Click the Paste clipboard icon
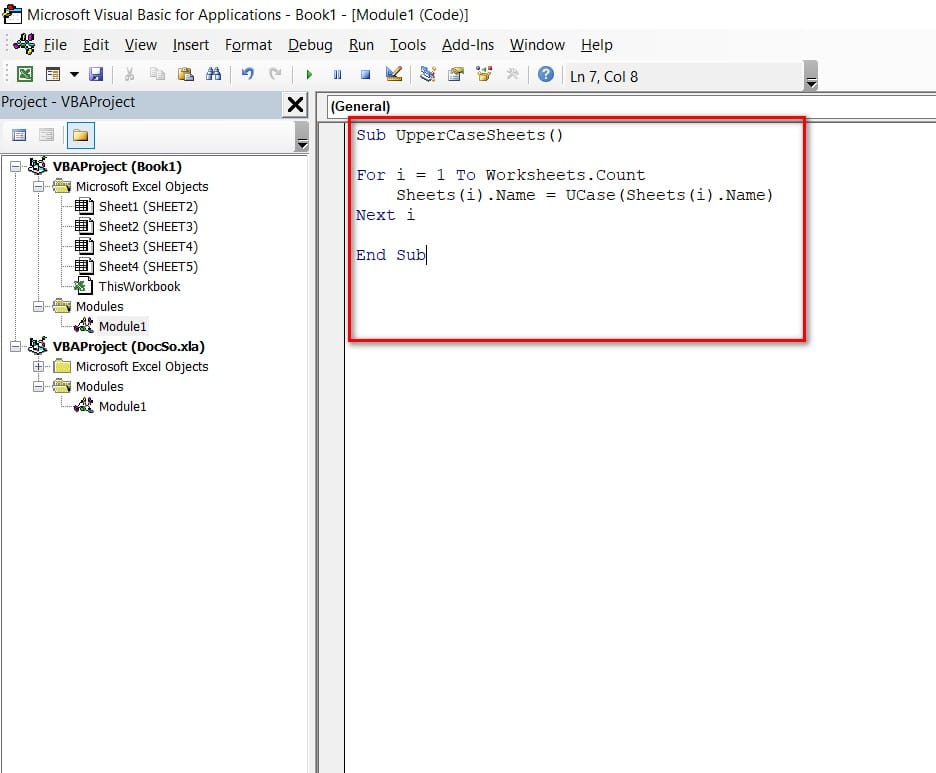 click(186, 74)
